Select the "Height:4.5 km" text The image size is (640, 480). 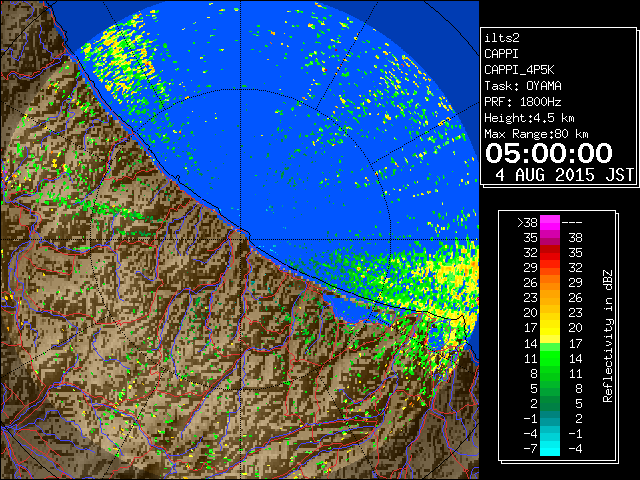pos(529,118)
